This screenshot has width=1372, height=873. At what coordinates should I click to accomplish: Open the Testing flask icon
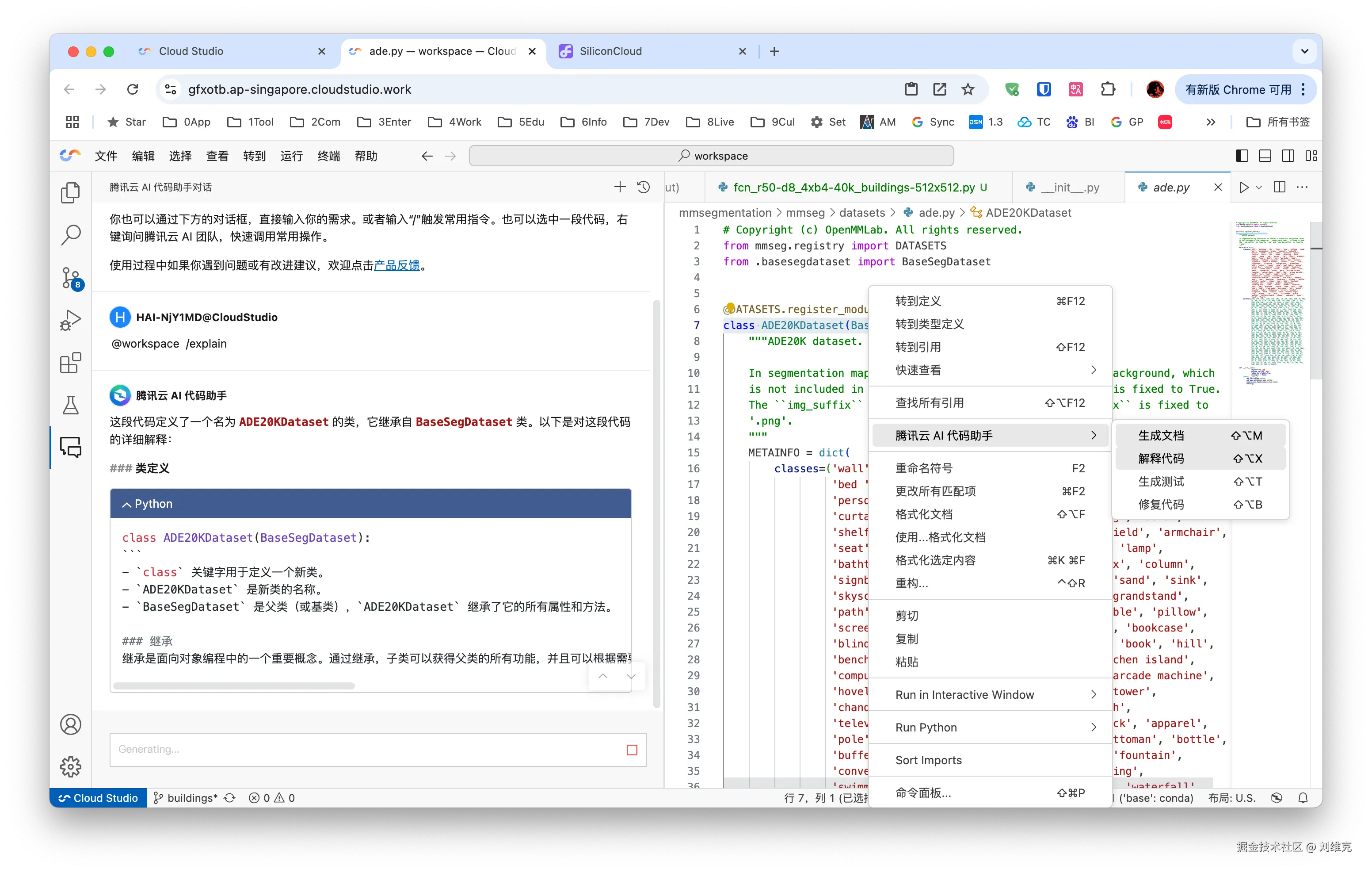click(x=71, y=406)
